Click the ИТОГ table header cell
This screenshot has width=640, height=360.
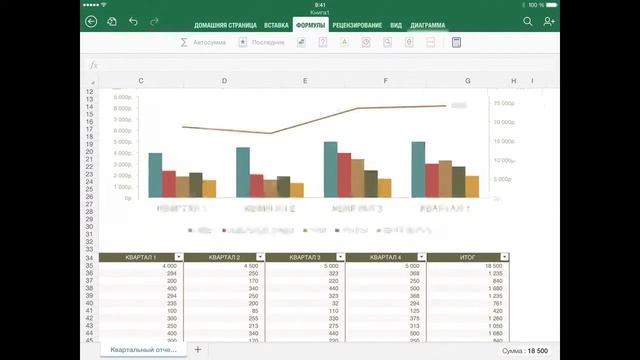click(468, 257)
